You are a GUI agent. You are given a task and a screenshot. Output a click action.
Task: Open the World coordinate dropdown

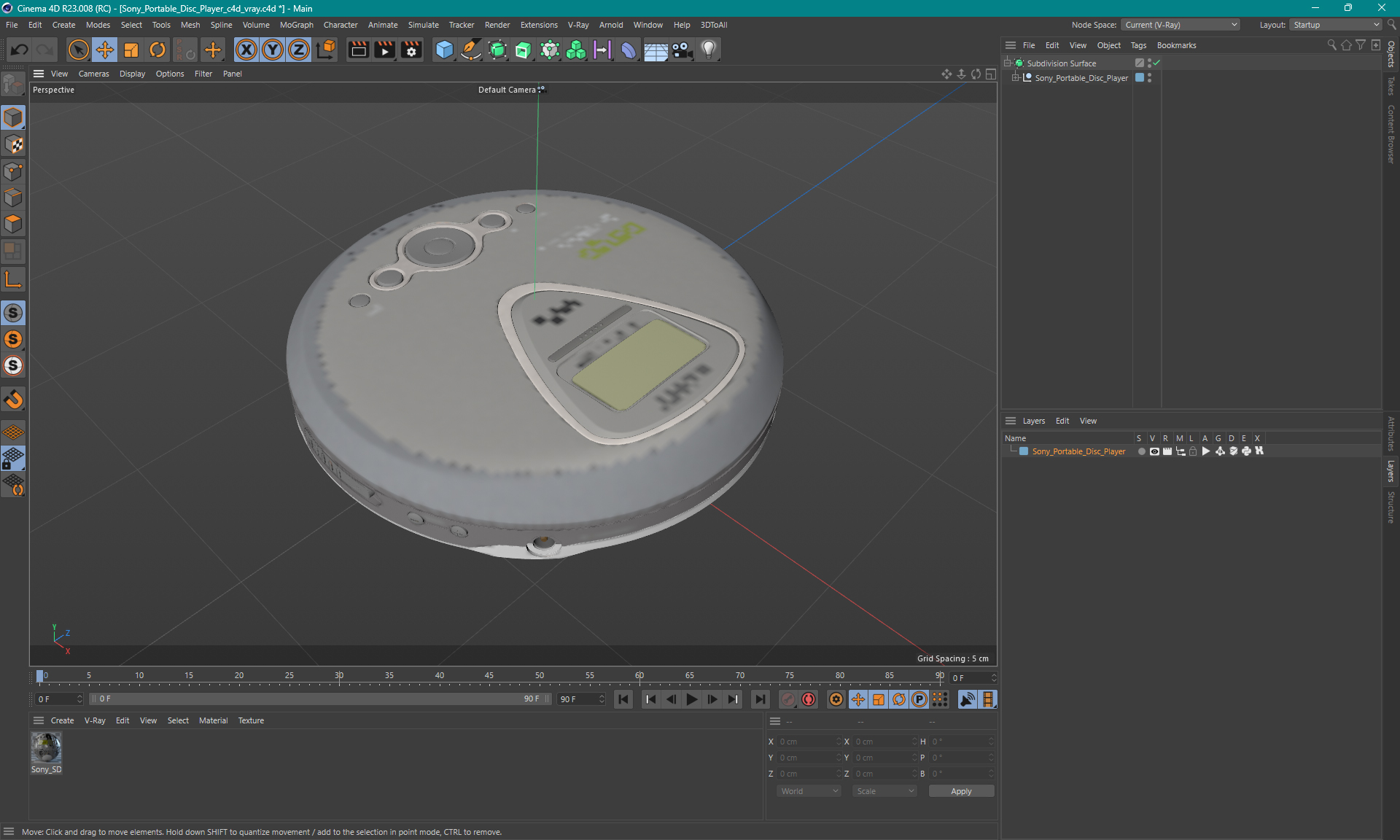(809, 791)
